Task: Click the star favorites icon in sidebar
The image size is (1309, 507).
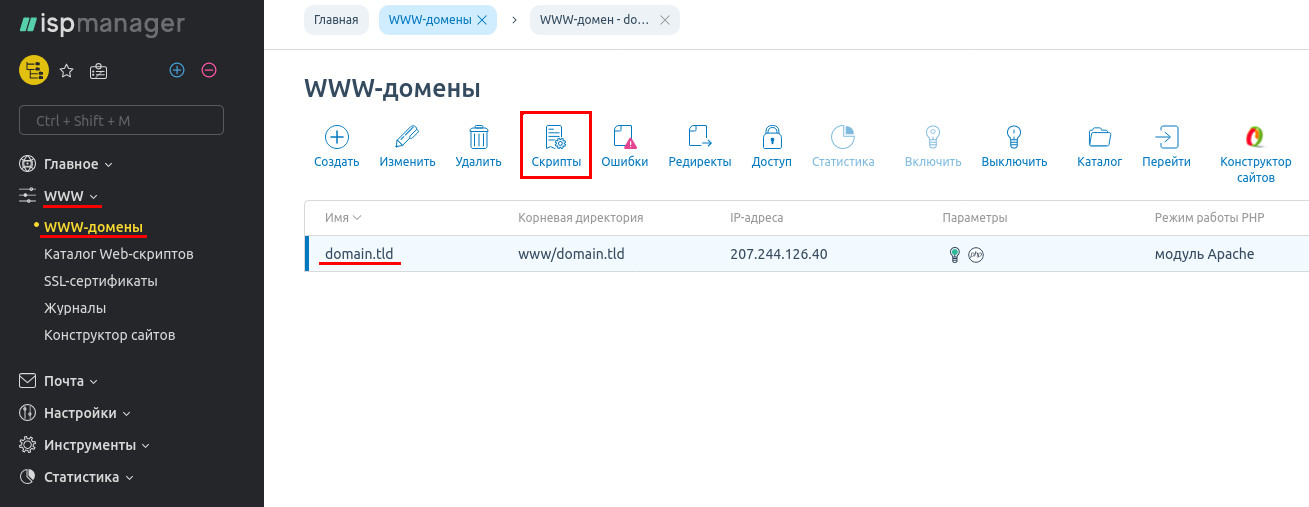Action: 67,70
